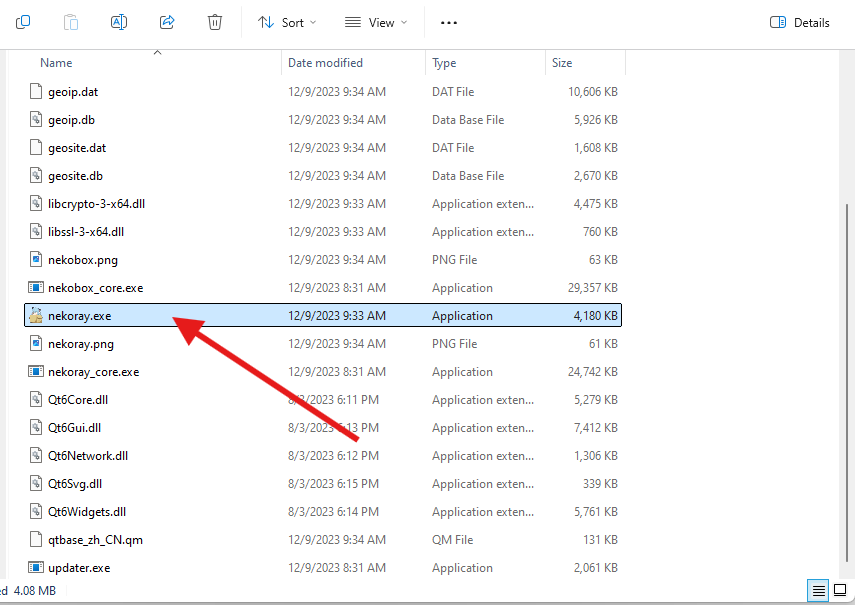Click the Copy icon in the toolbar
The height and width of the screenshot is (605, 855).
point(23,22)
